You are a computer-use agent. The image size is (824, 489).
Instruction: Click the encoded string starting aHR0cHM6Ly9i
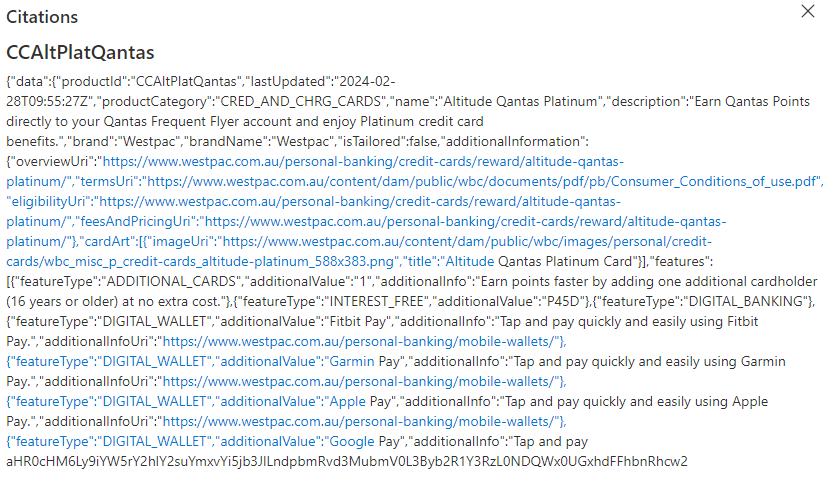click(x=347, y=461)
